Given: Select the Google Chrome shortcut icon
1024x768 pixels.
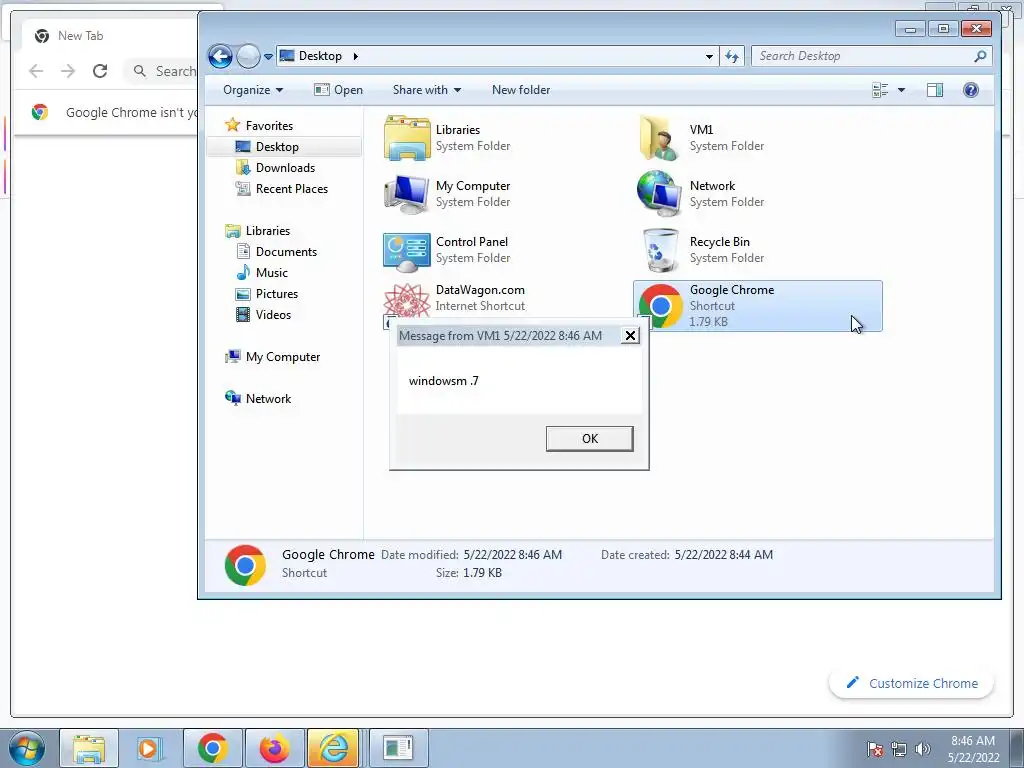Looking at the screenshot, I should [661, 306].
